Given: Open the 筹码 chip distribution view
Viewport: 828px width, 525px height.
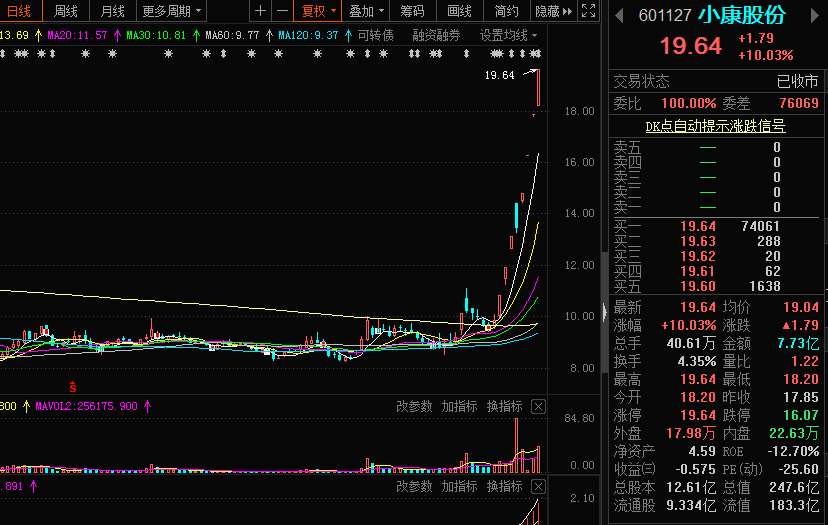Looking at the screenshot, I should coord(412,11).
